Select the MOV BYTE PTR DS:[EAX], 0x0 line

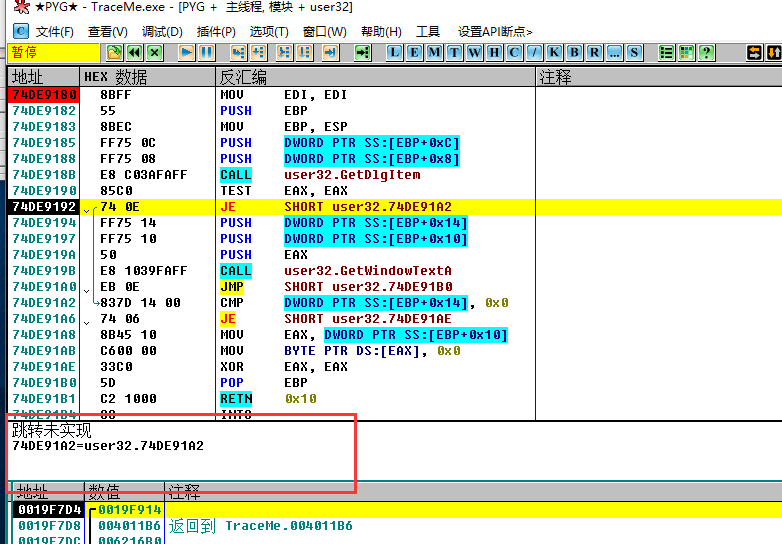pyautogui.click(x=340, y=351)
